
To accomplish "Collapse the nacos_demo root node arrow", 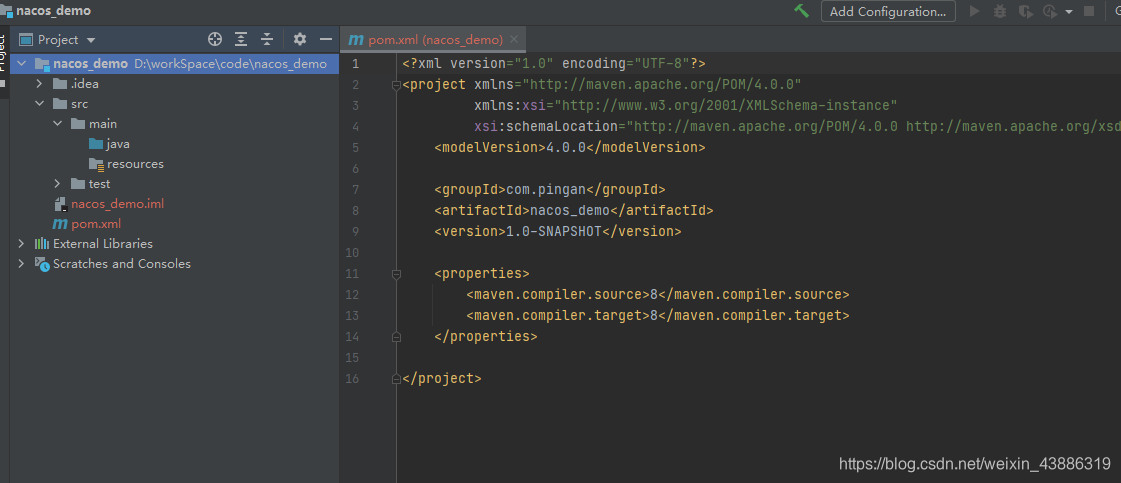I will [x=21, y=64].
